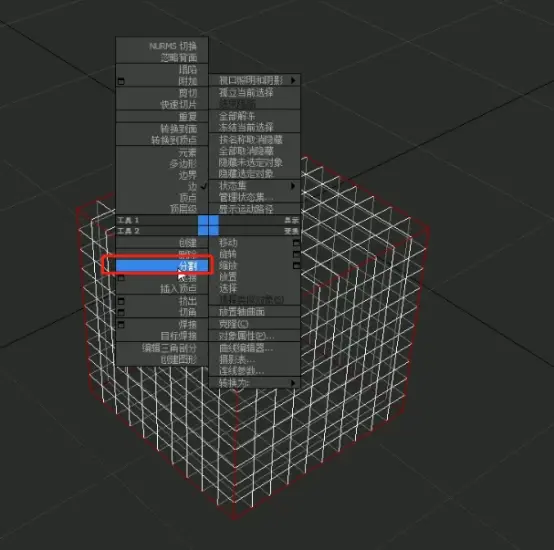Screen dimensions: 554x550
Task: Open settings box beside 挤出 (Extrude)
Action: pyautogui.click(x=121, y=301)
